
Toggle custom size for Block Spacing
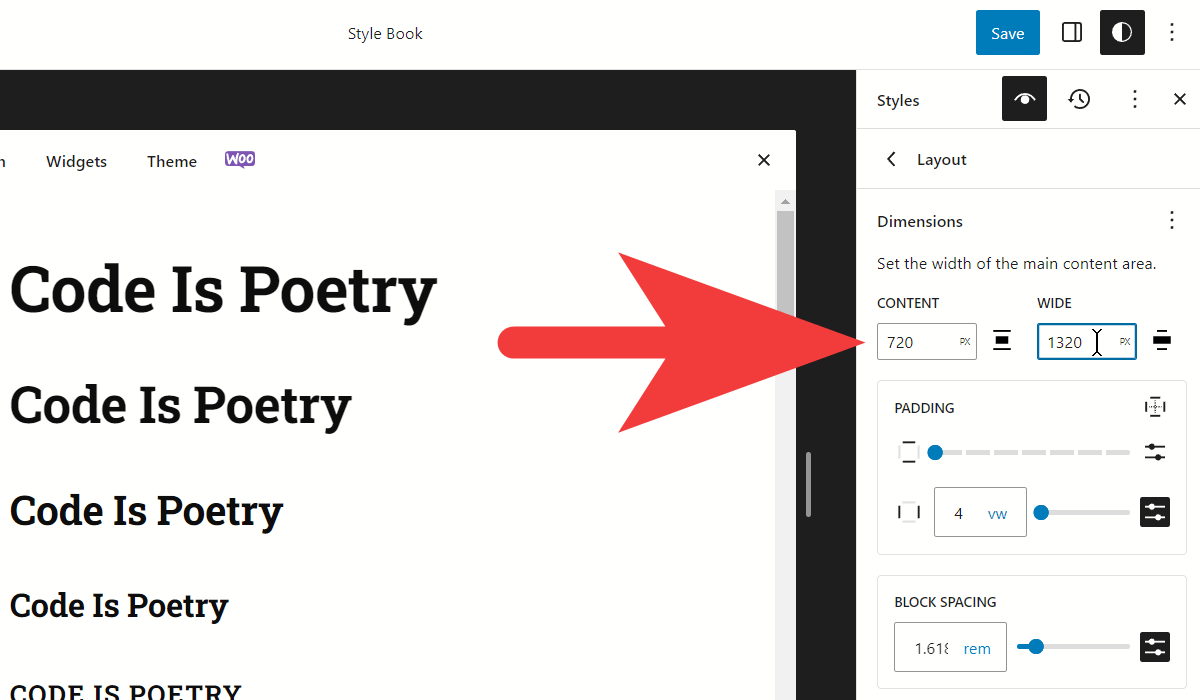pos(1155,647)
